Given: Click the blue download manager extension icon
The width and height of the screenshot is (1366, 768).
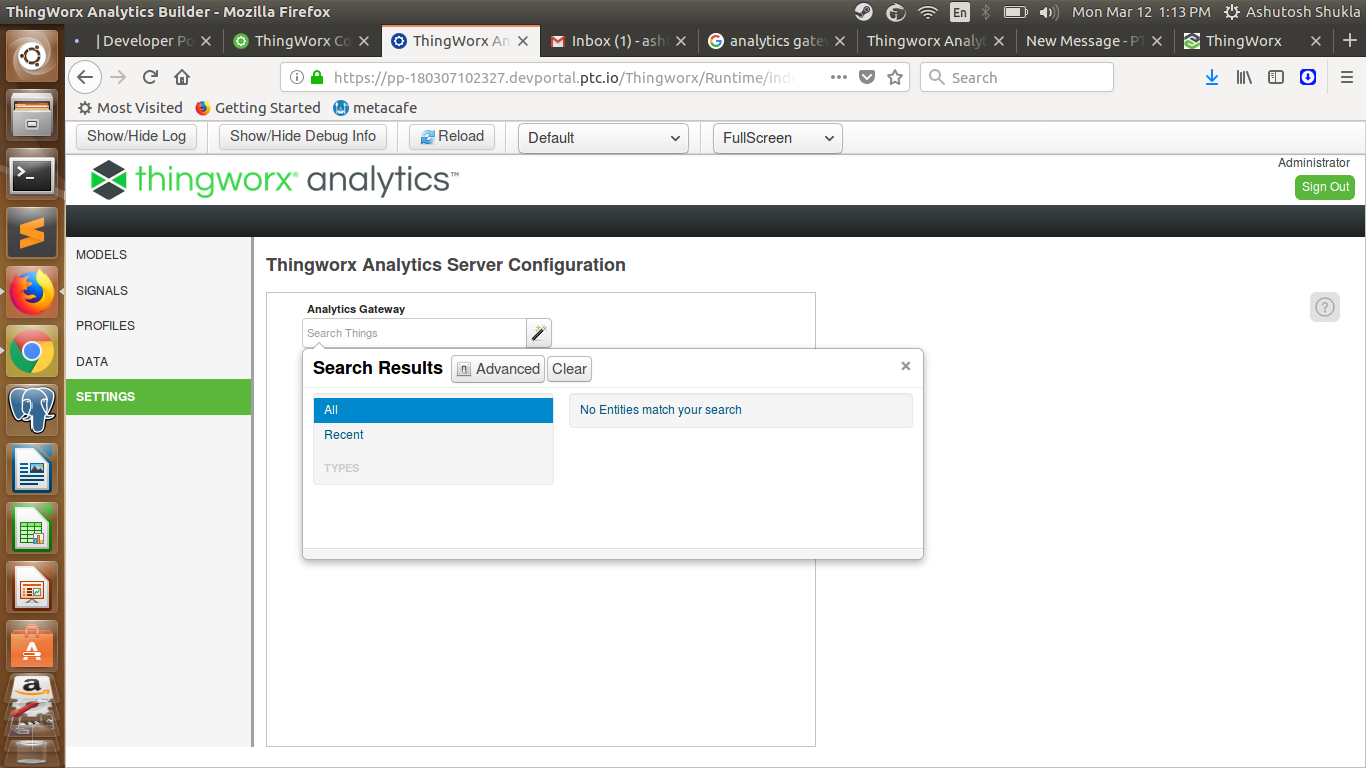Looking at the screenshot, I should (1308, 77).
